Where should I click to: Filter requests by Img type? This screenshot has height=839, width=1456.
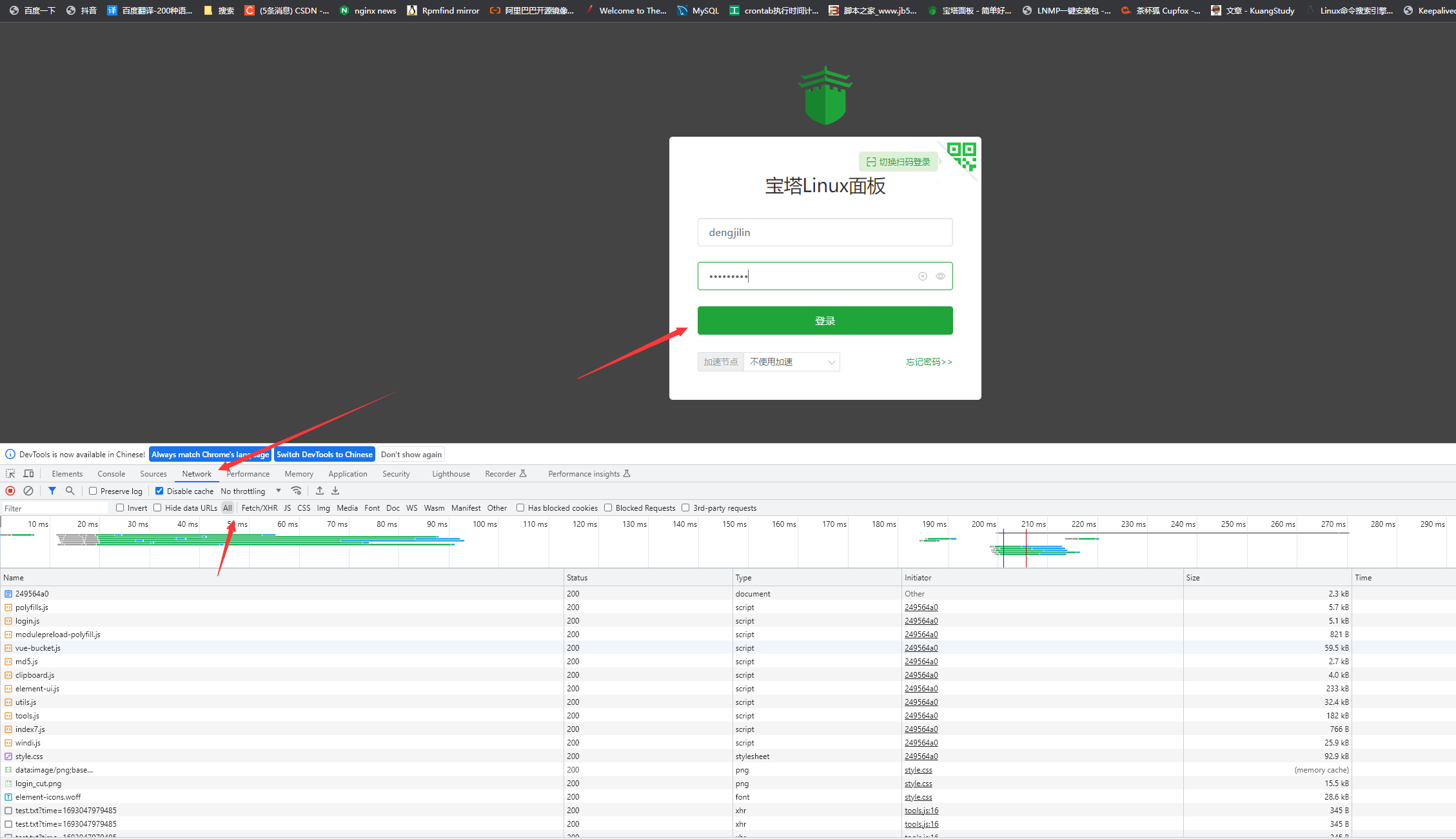point(323,508)
